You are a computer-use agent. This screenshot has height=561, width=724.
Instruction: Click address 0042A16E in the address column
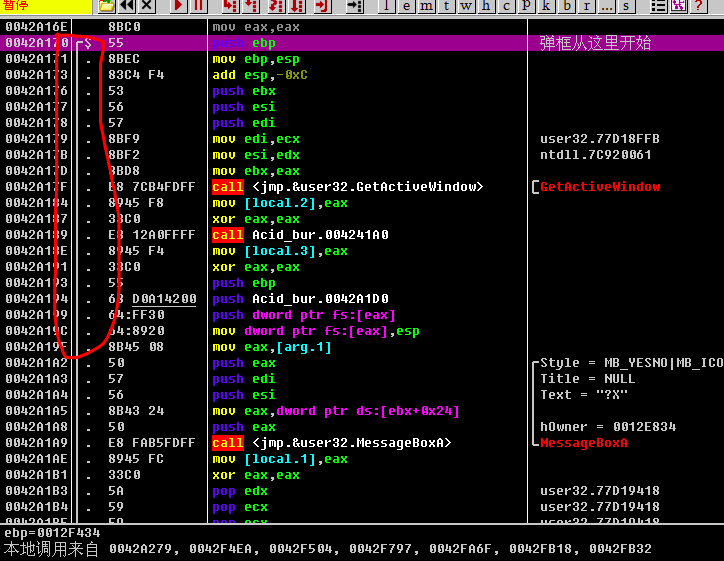(36, 27)
